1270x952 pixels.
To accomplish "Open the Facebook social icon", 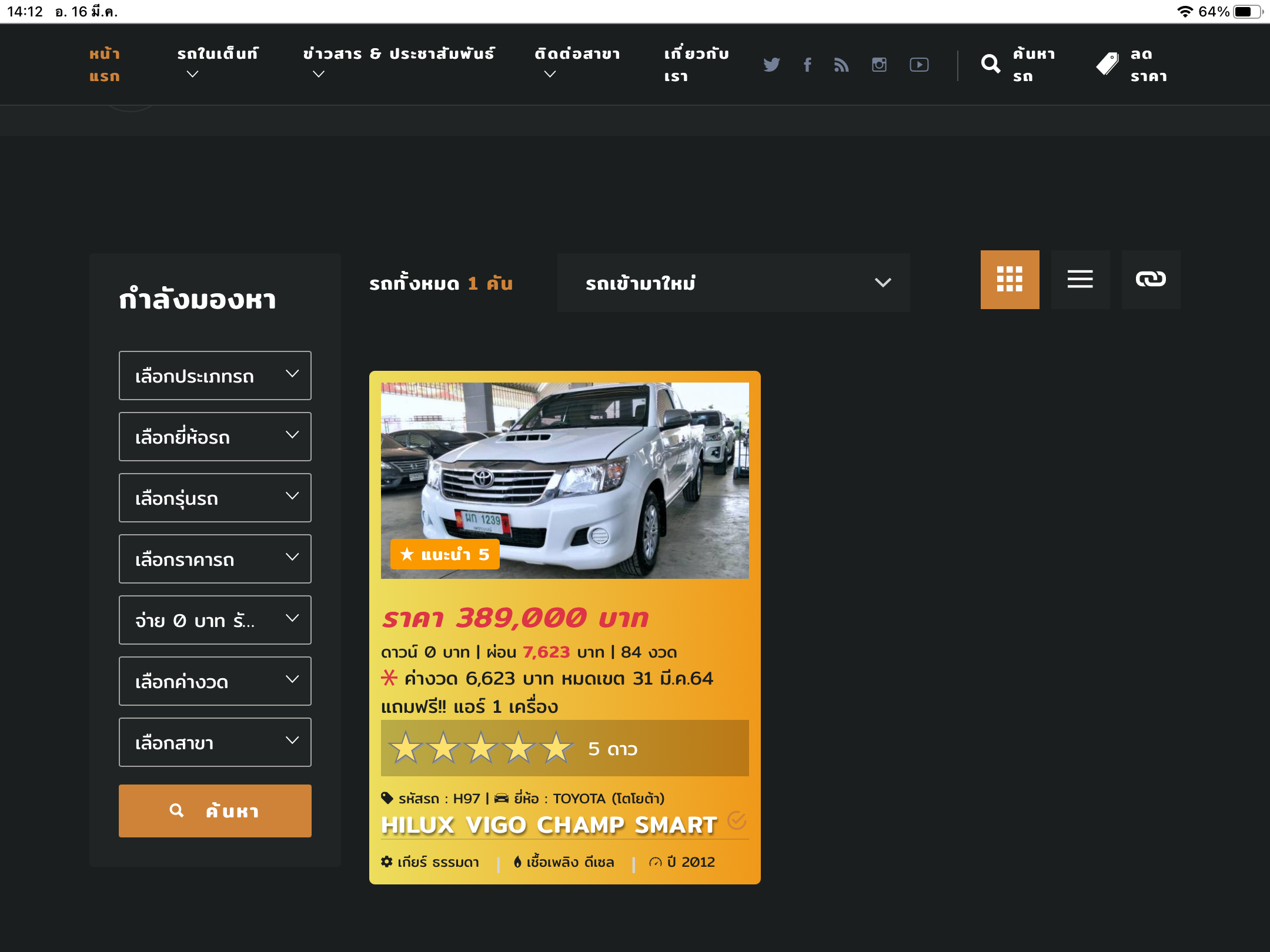I will pos(807,65).
